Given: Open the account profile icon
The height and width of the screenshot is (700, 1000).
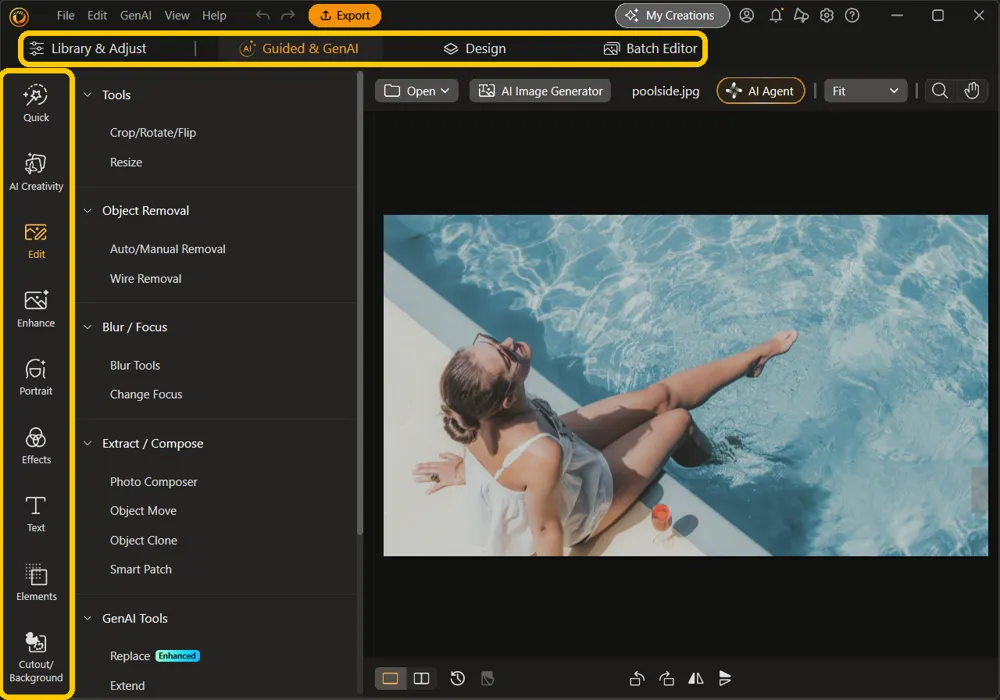Looking at the screenshot, I should [x=746, y=15].
